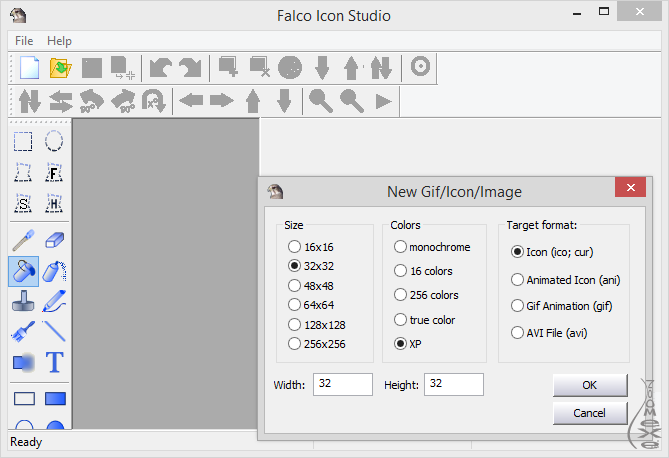Image resolution: width=669 pixels, height=458 pixels.
Task: Choose the true color option
Action: pos(401,320)
